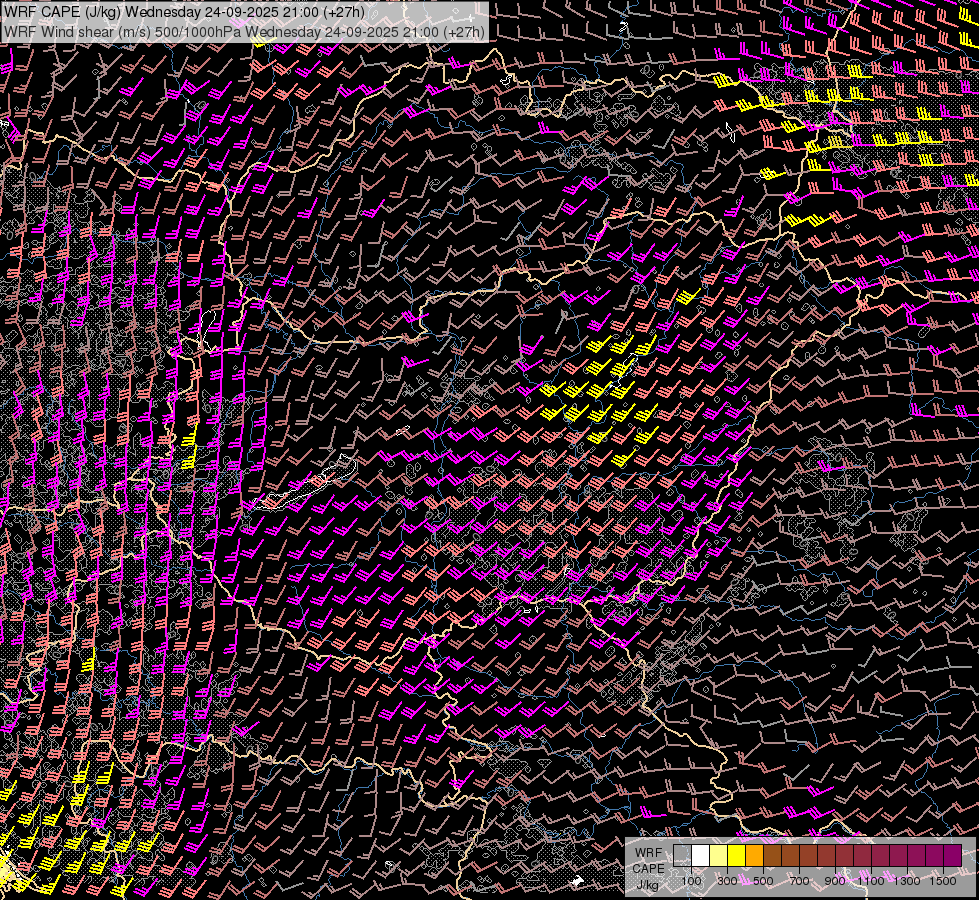Click the white swatch in the CAPE legend
Image resolution: width=979 pixels, height=900 pixels.
pos(701,856)
